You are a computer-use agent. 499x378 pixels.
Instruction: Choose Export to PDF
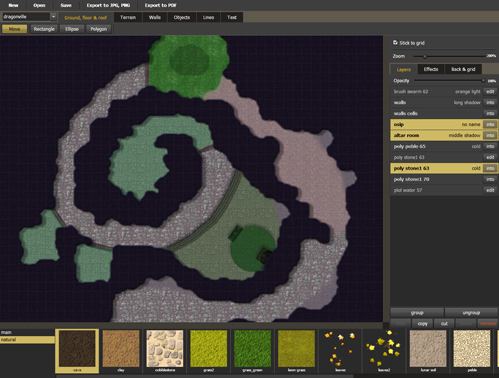coord(160,5)
